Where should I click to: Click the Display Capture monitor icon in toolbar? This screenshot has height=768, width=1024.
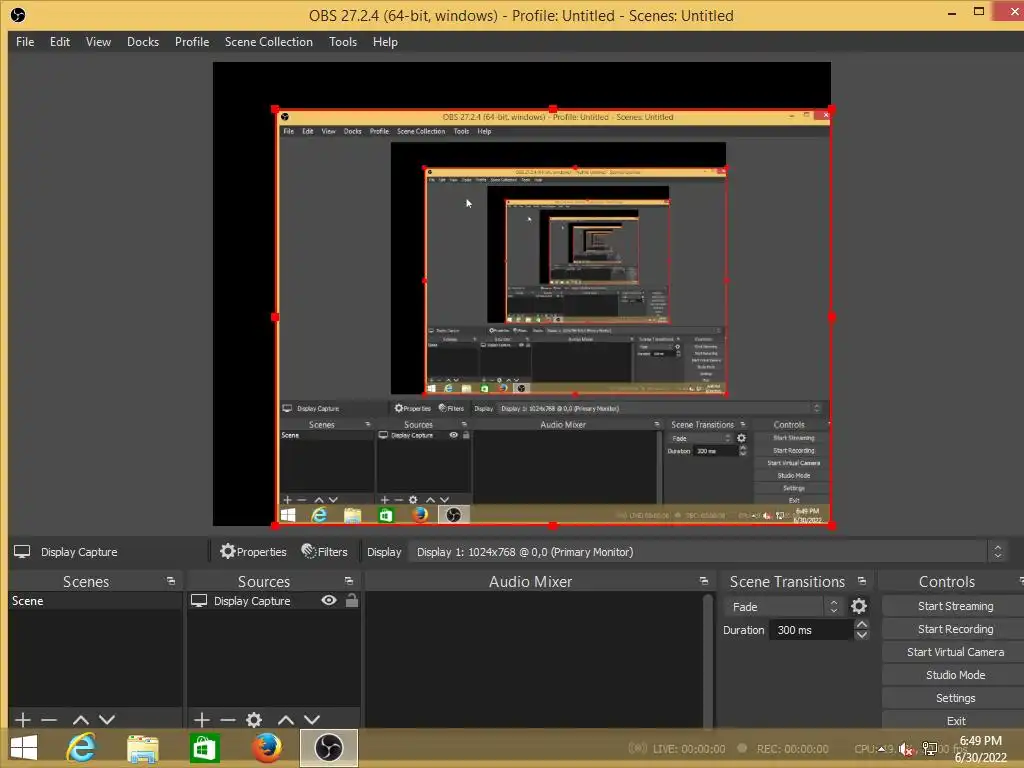[x=22, y=552]
